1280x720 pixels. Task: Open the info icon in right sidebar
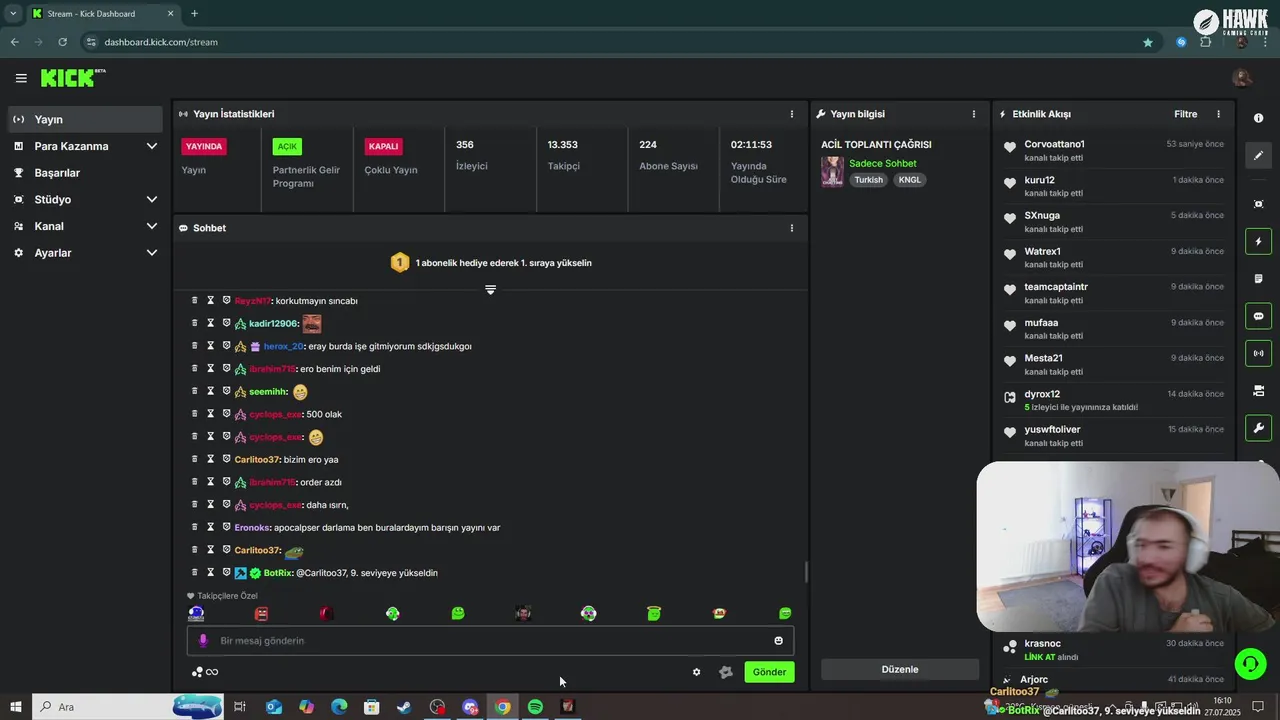1258,118
